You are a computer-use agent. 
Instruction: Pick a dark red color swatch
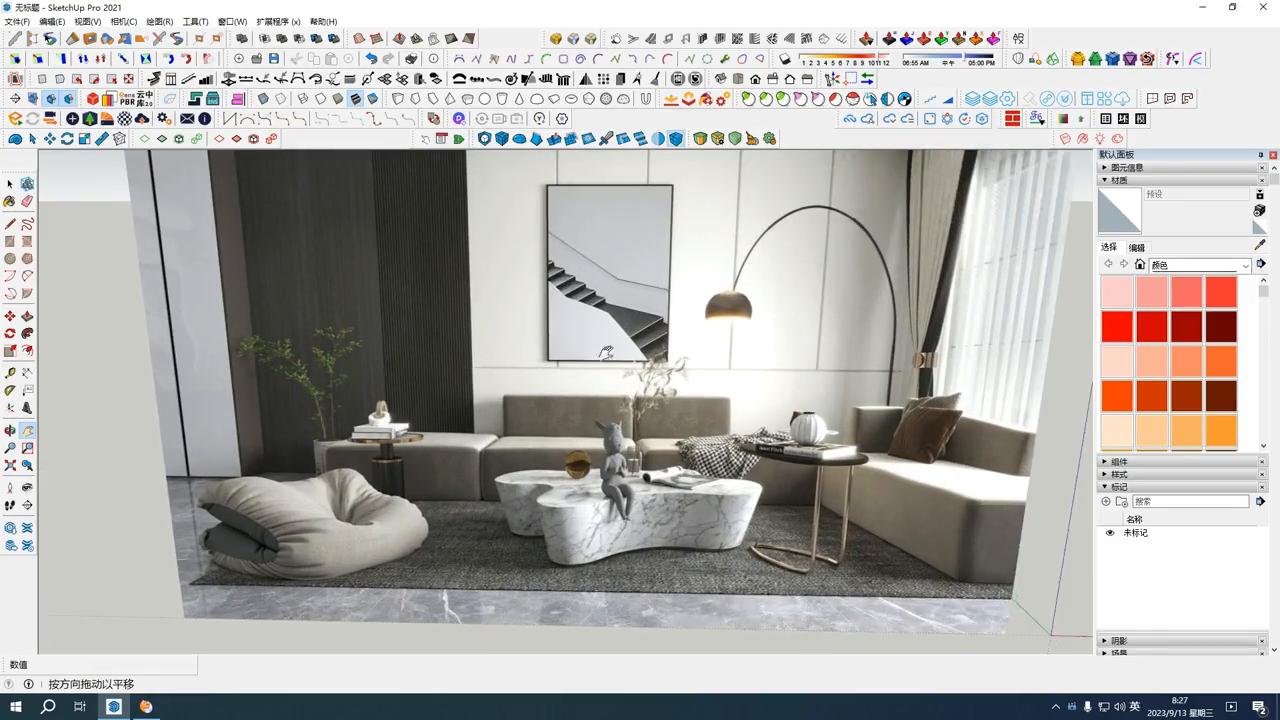[x=1218, y=325]
